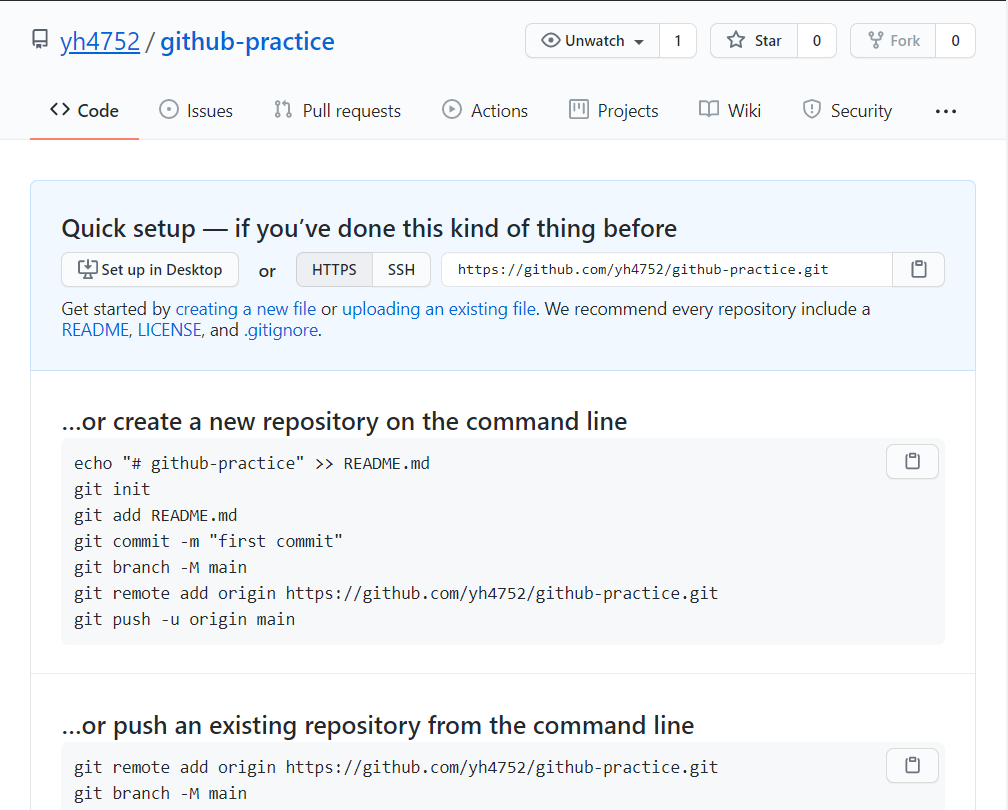View the stargazers count of 0
Image resolution: width=1008 pixels, height=810 pixels.
[816, 40]
